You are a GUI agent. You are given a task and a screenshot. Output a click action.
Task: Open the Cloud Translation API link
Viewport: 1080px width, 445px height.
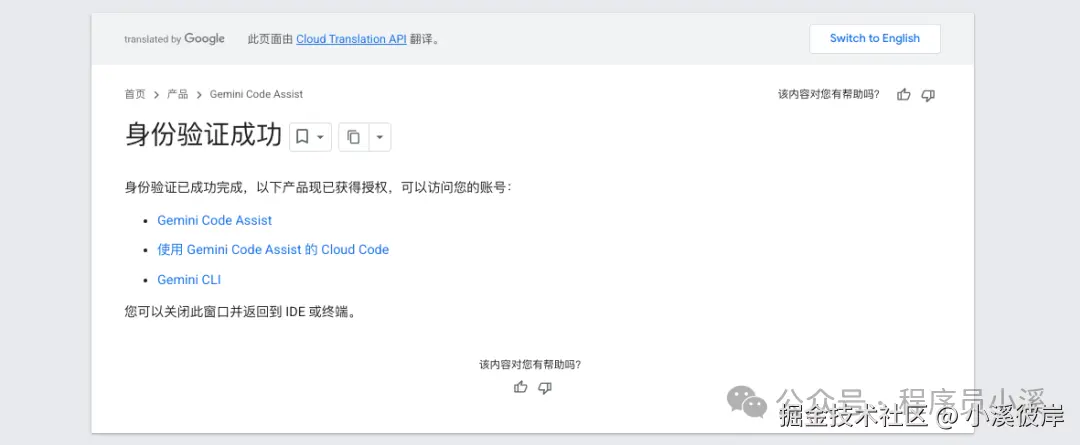point(351,39)
